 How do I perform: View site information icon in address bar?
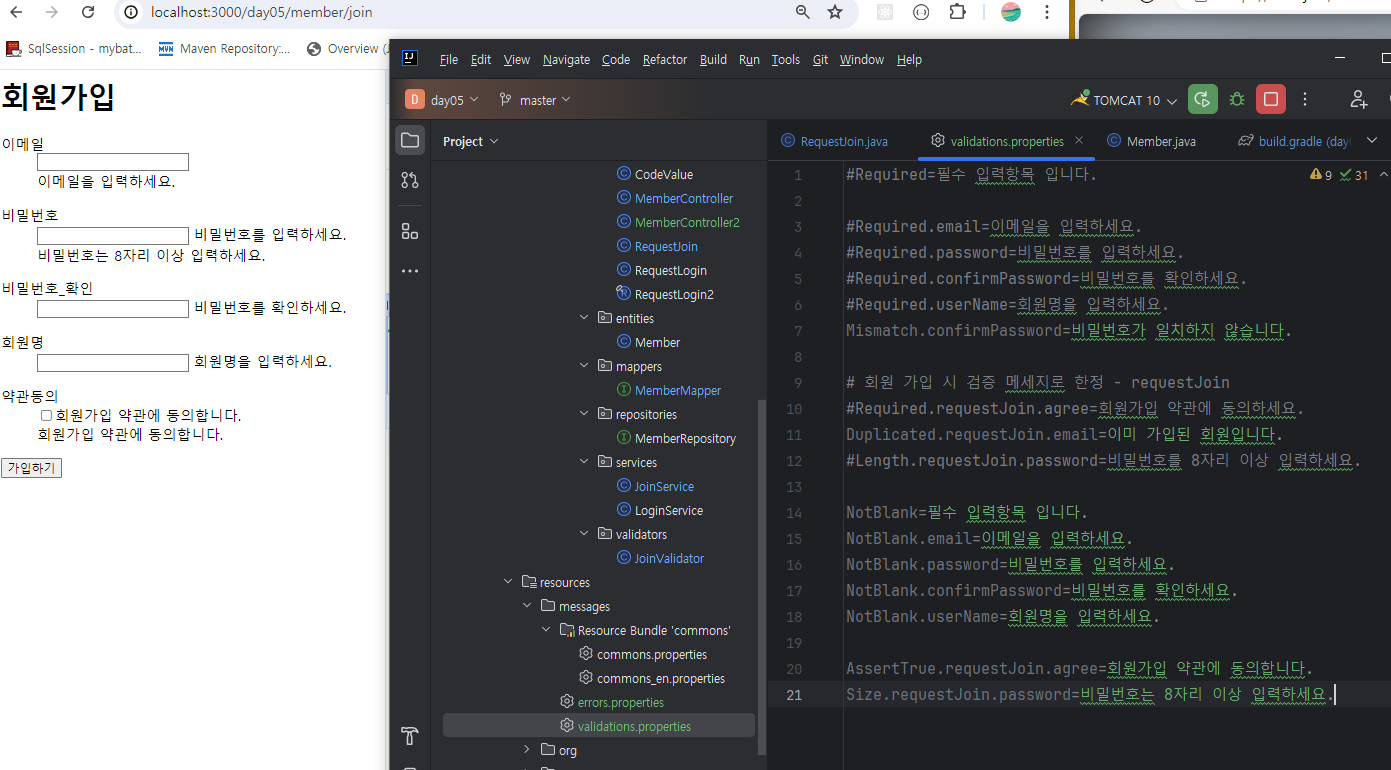(132, 12)
